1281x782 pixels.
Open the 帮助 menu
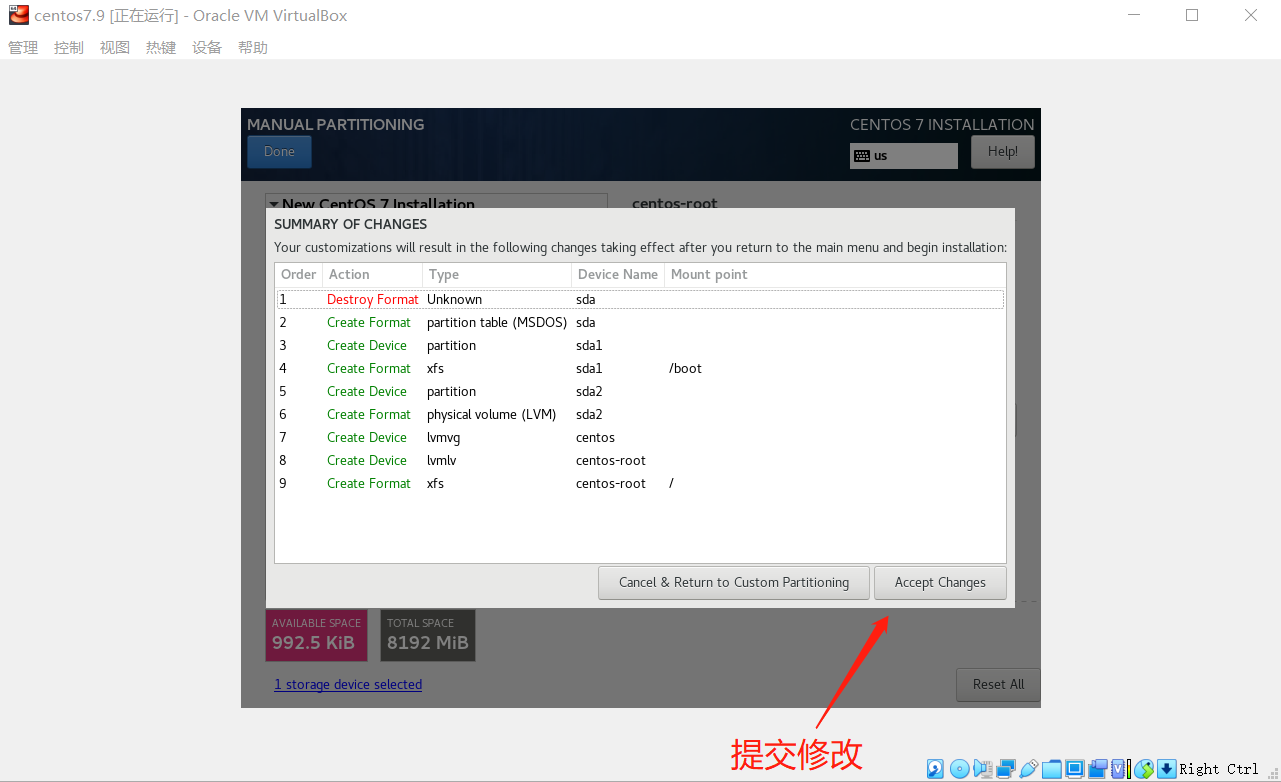tap(253, 48)
